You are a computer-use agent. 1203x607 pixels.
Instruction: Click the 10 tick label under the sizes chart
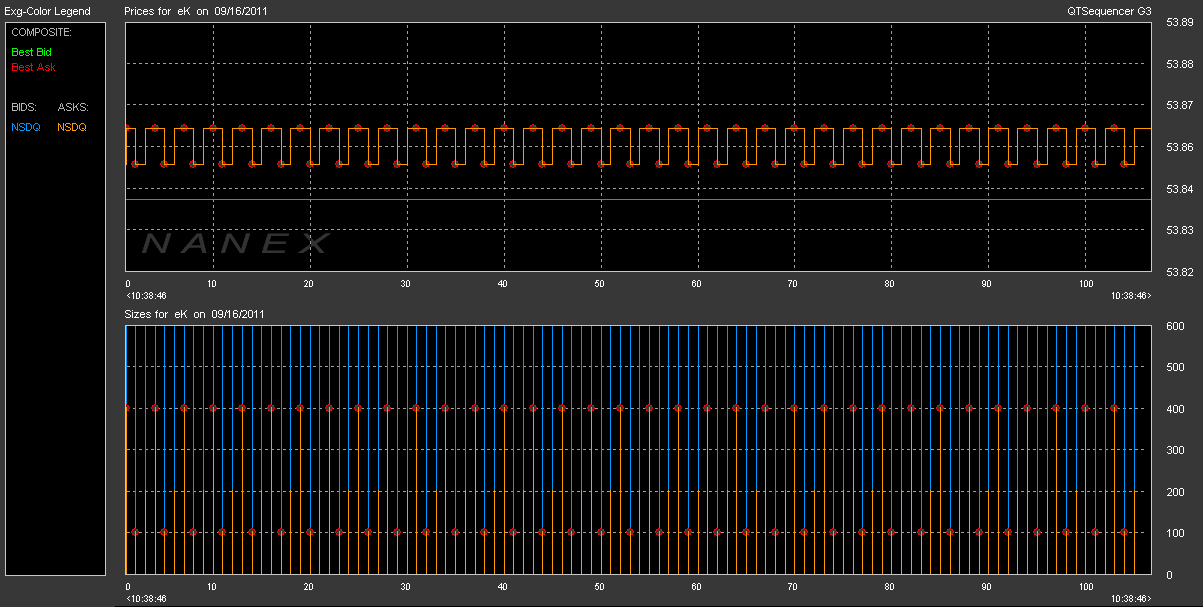pyautogui.click(x=211, y=586)
